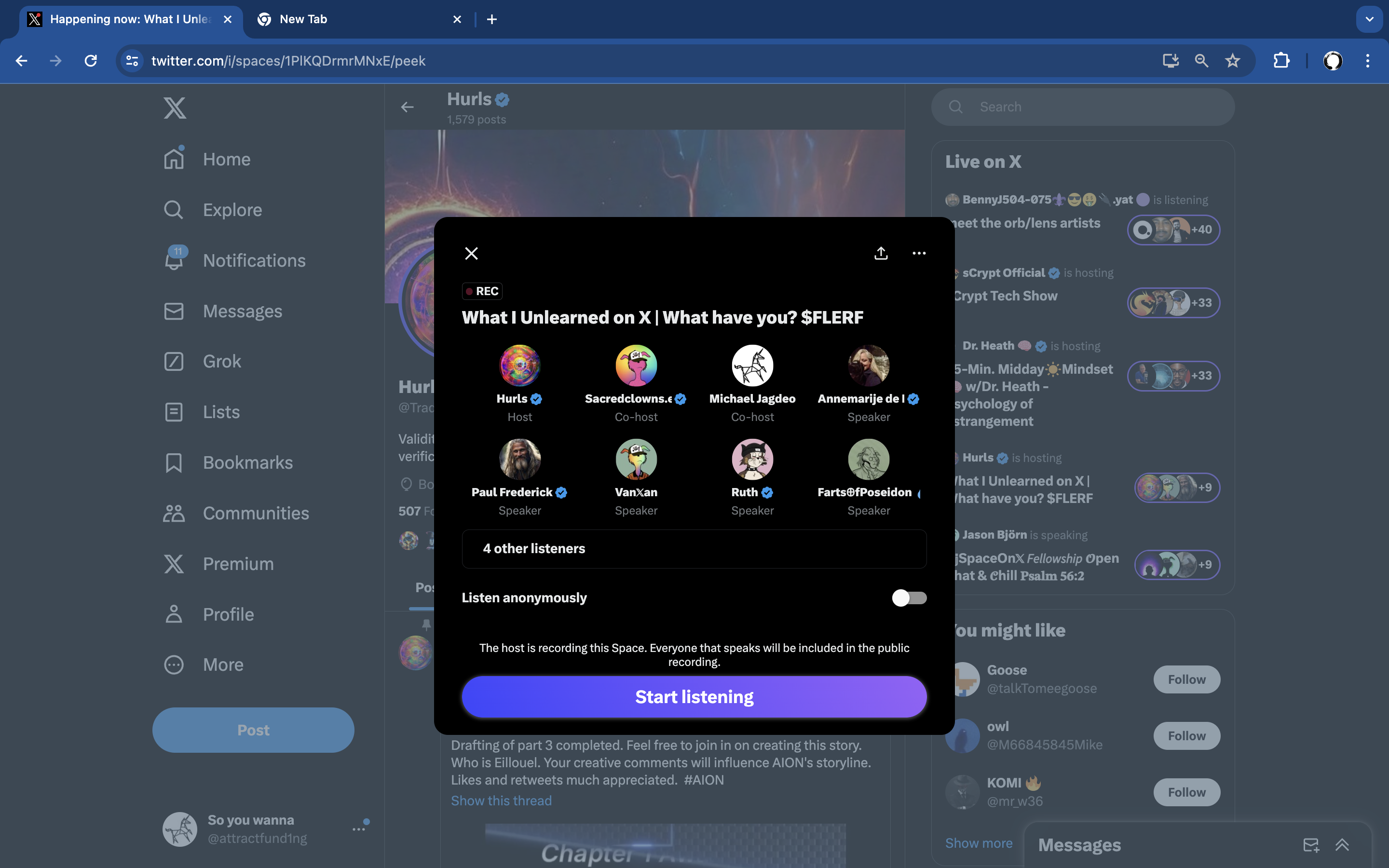Image resolution: width=1389 pixels, height=868 pixels.
Task: Open browser zoom magnifier icon
Action: (x=1201, y=61)
